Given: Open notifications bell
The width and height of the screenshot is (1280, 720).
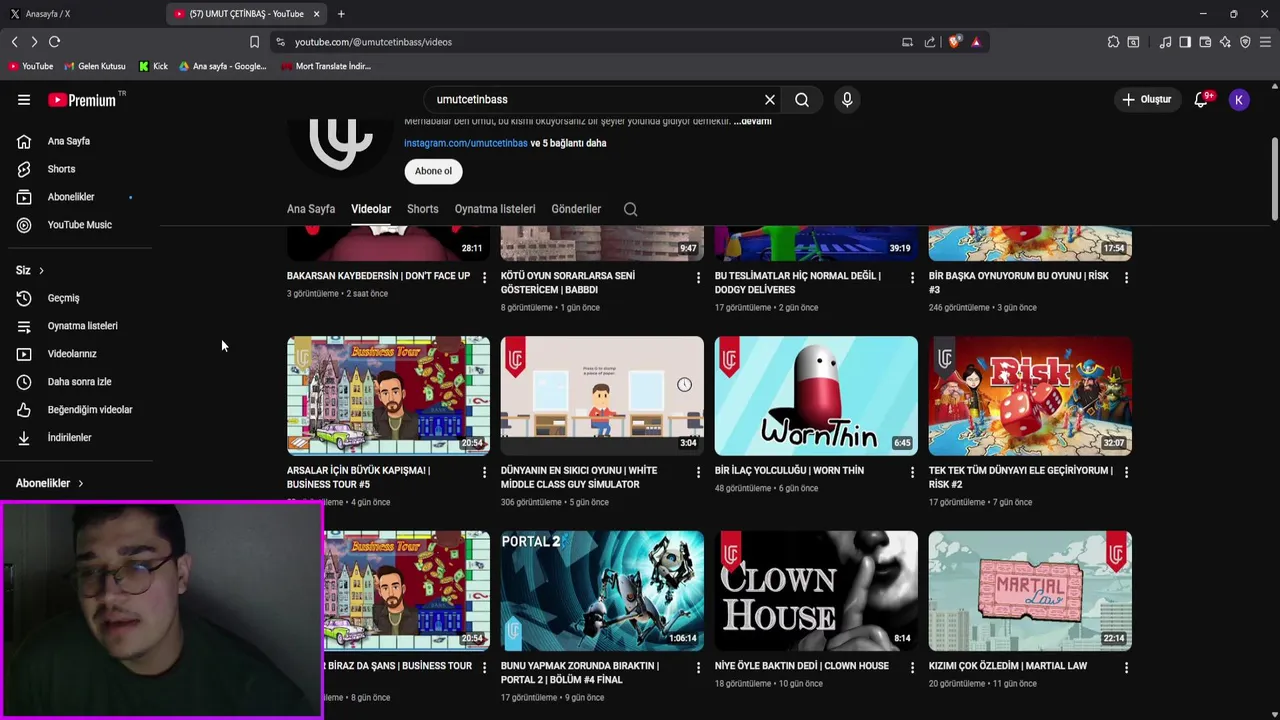Looking at the screenshot, I should (1201, 100).
